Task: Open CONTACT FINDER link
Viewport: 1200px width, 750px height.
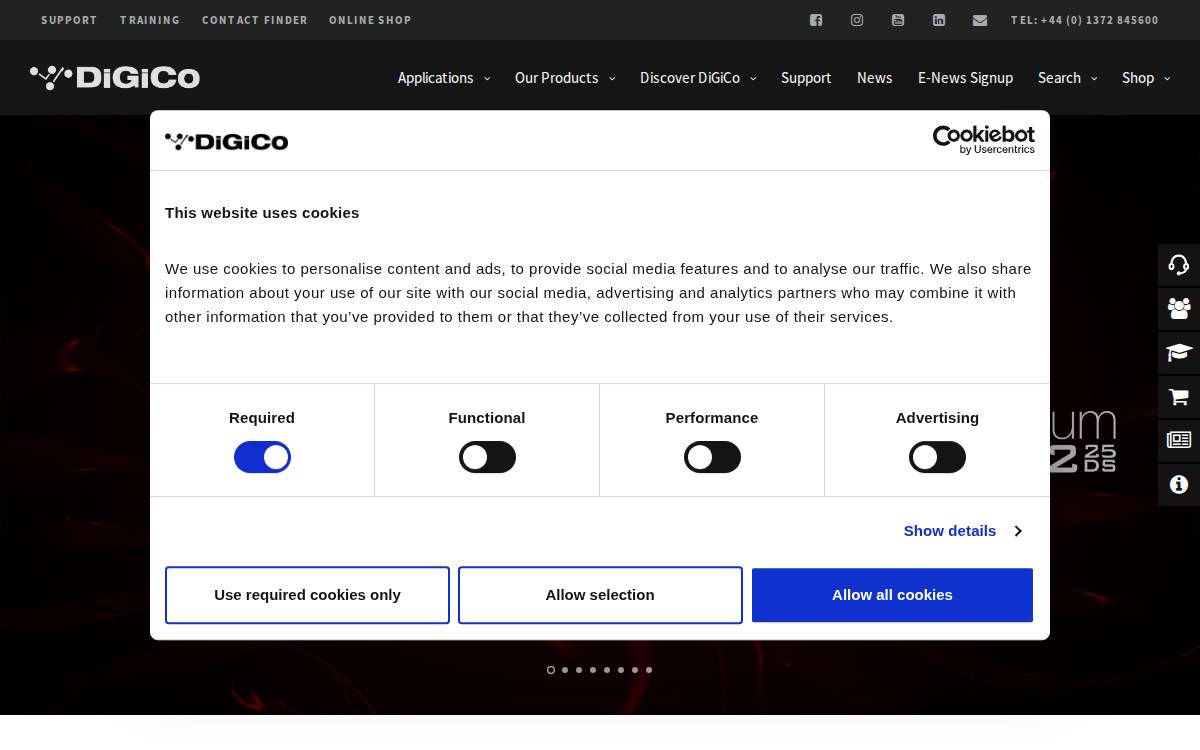Action: [x=255, y=20]
